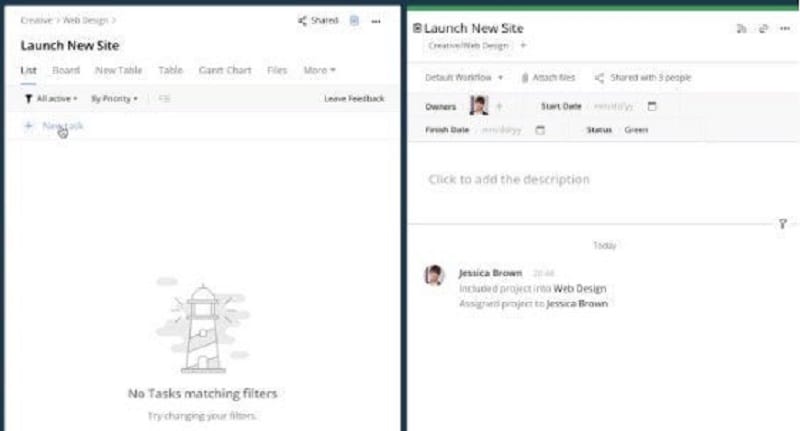
Task: Click Jessica Brown name in activity stream
Action: [490, 273]
